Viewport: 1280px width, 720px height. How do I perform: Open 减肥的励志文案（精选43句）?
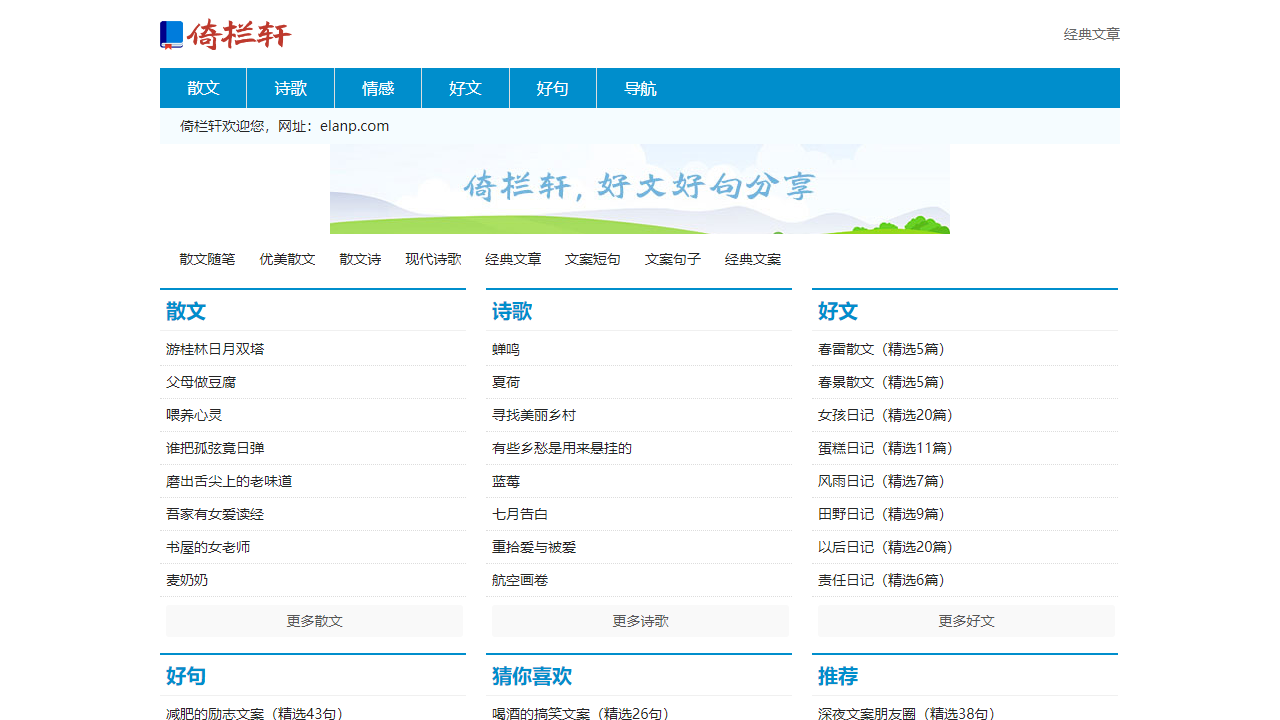coord(251,713)
